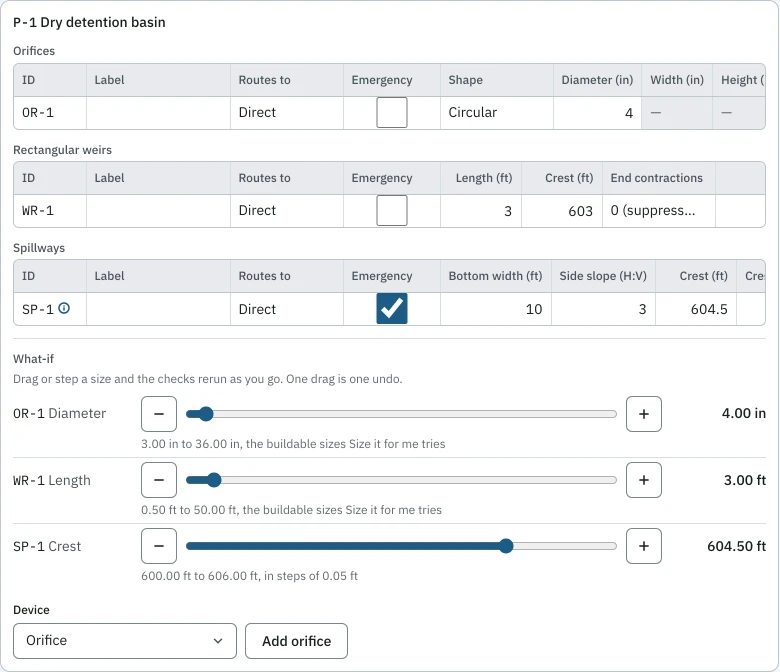Open the Device dropdown showing Orifice
780x672 pixels.
click(125, 641)
